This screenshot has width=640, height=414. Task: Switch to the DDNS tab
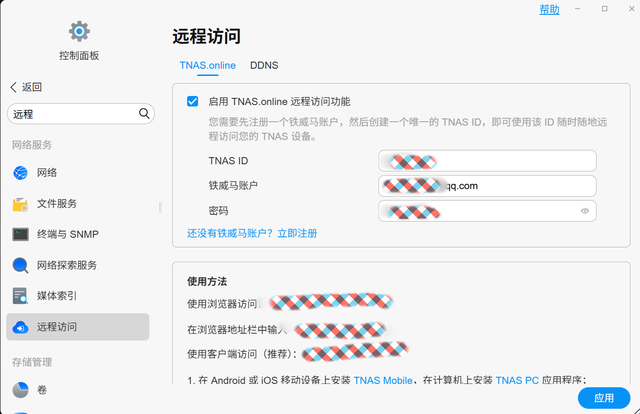pos(264,65)
